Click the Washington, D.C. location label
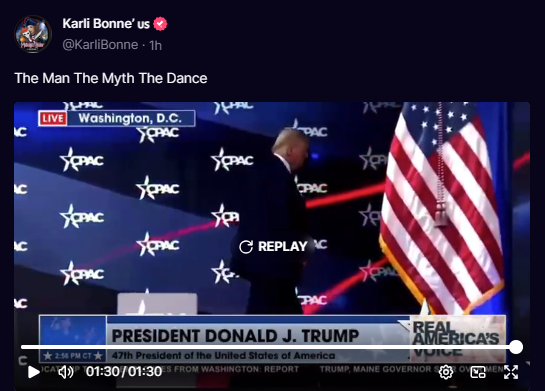 (x=130, y=118)
